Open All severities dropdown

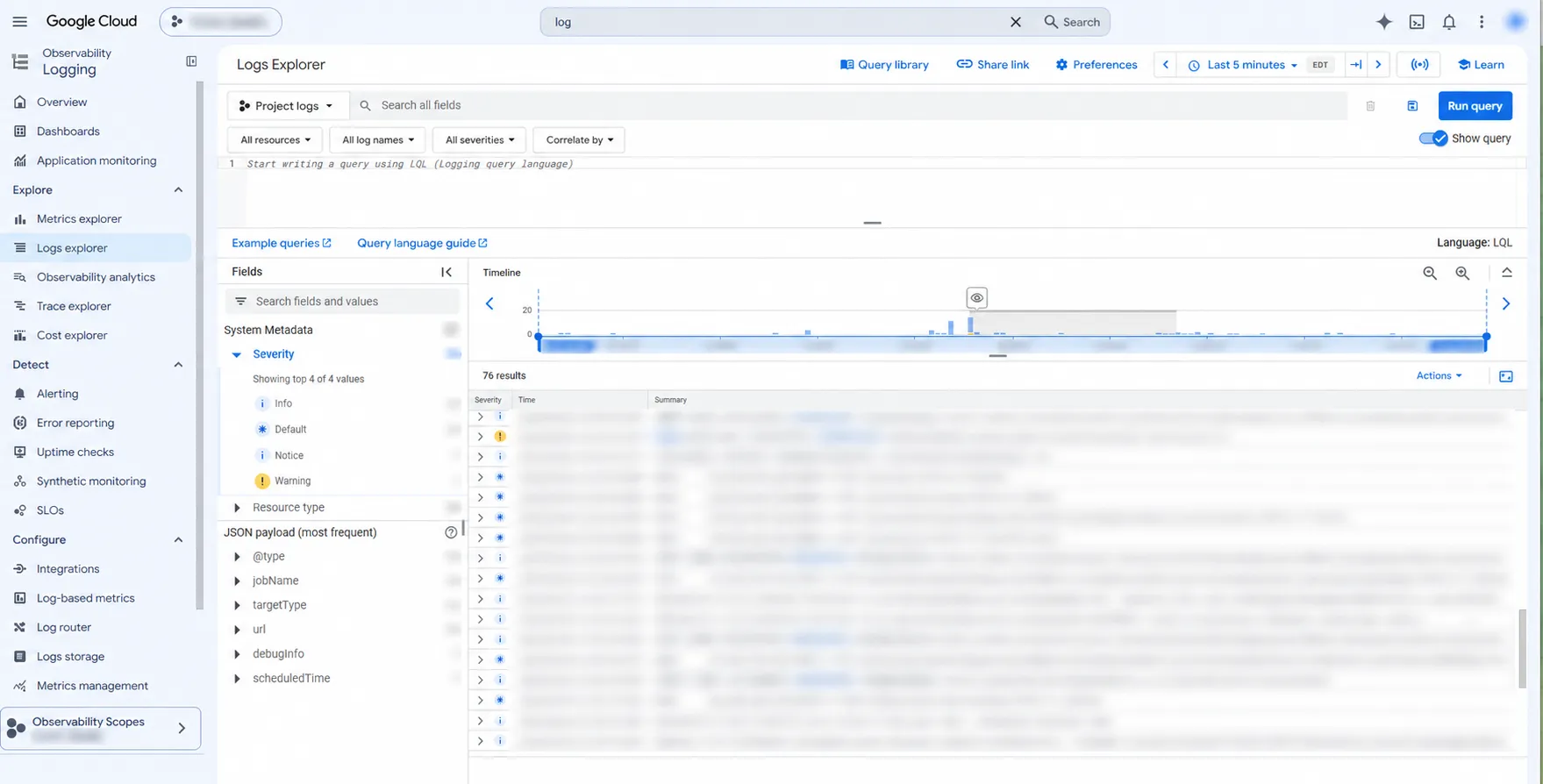tap(480, 140)
